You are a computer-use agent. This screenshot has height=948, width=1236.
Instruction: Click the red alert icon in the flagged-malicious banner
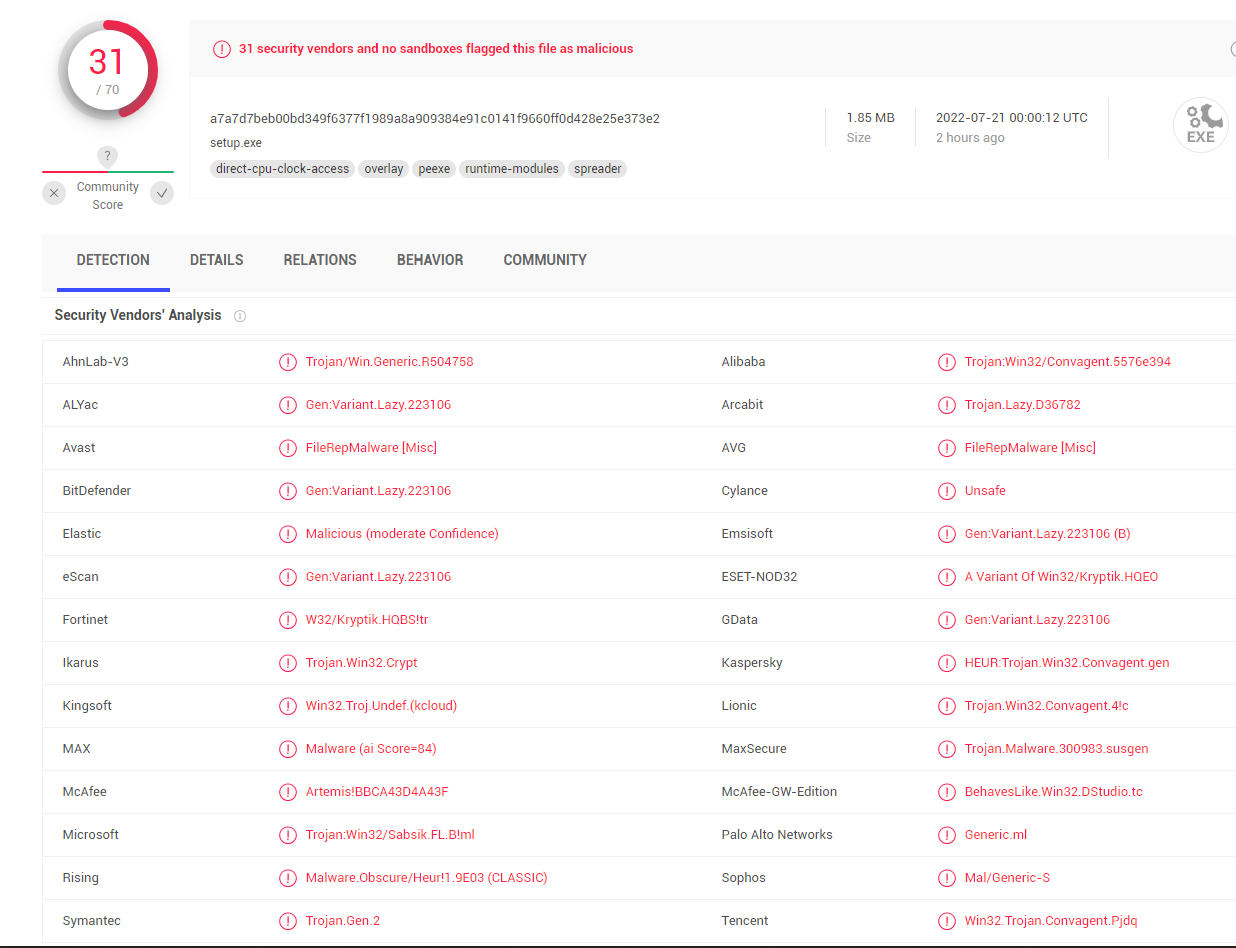[x=222, y=49]
